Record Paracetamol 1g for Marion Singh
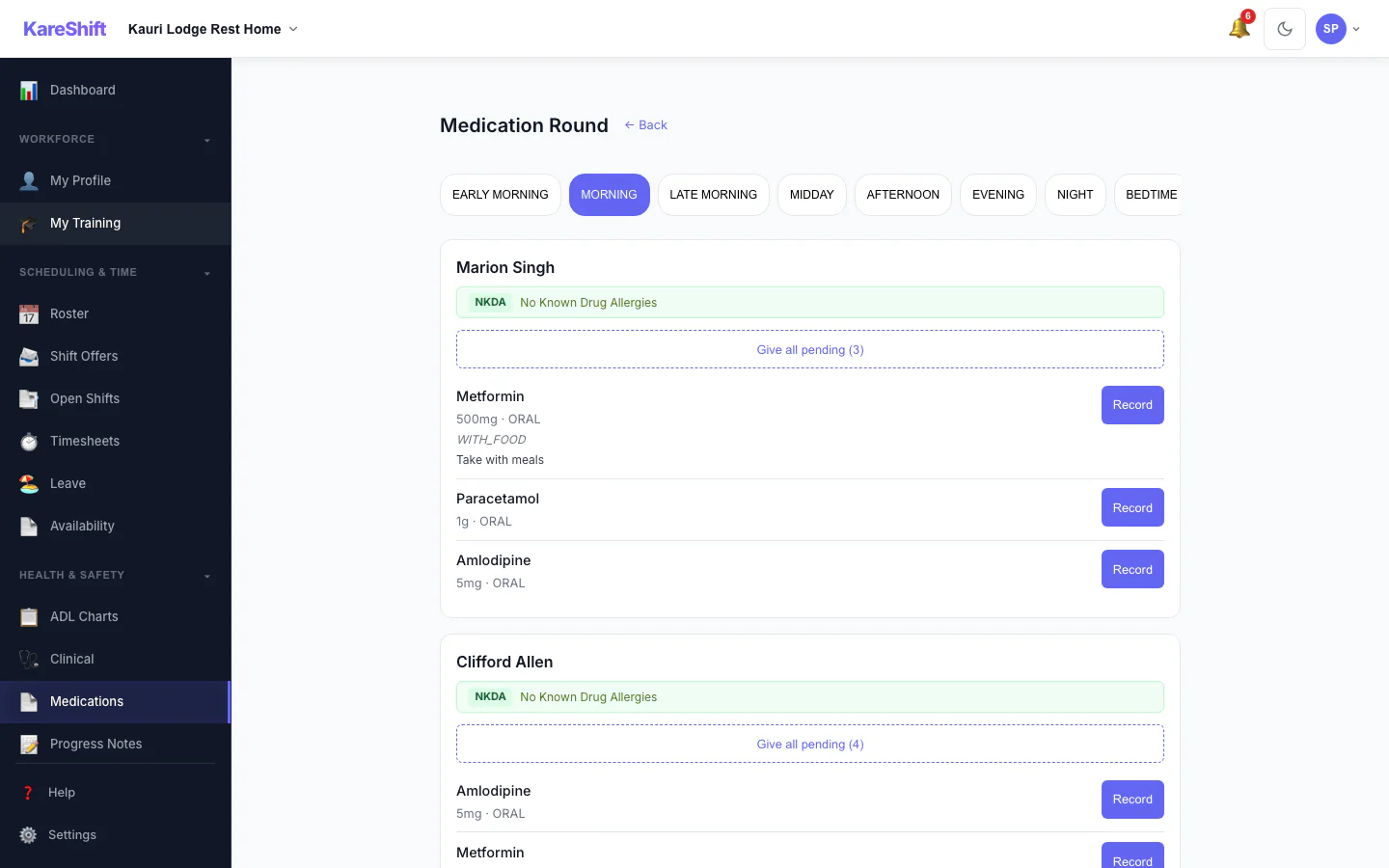Viewport: 1389px width, 868px height. pyautogui.click(x=1132, y=507)
